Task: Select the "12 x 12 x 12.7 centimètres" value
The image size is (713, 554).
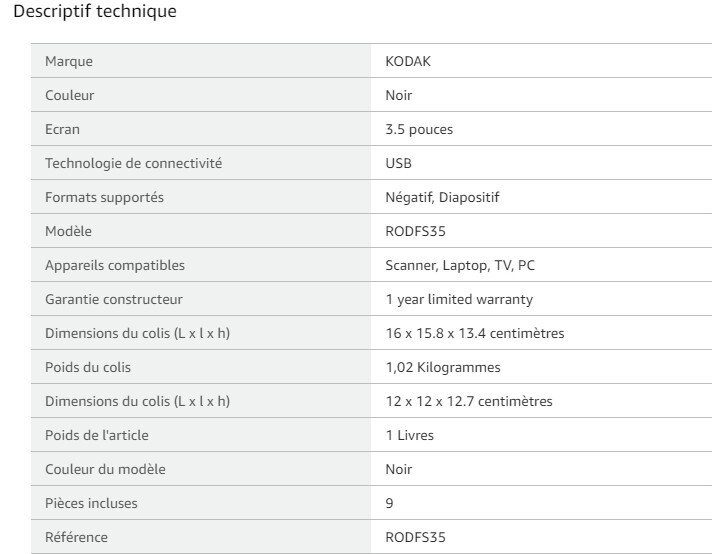Action: coord(469,402)
